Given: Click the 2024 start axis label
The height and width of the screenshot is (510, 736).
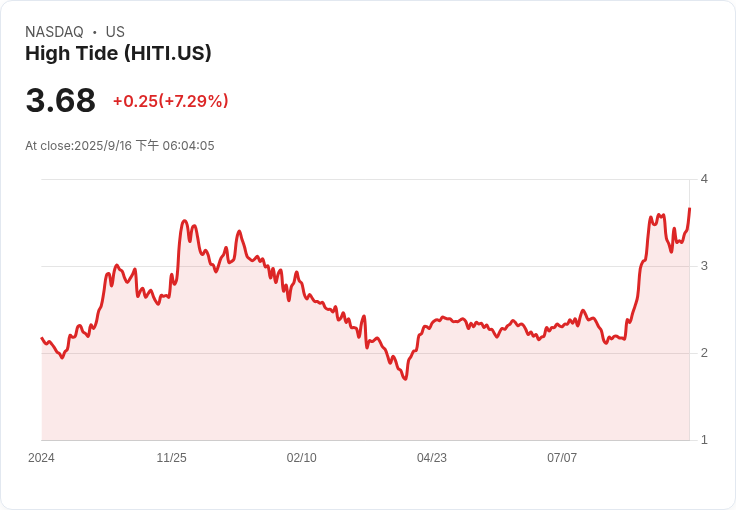Looking at the screenshot, I should [x=41, y=458].
